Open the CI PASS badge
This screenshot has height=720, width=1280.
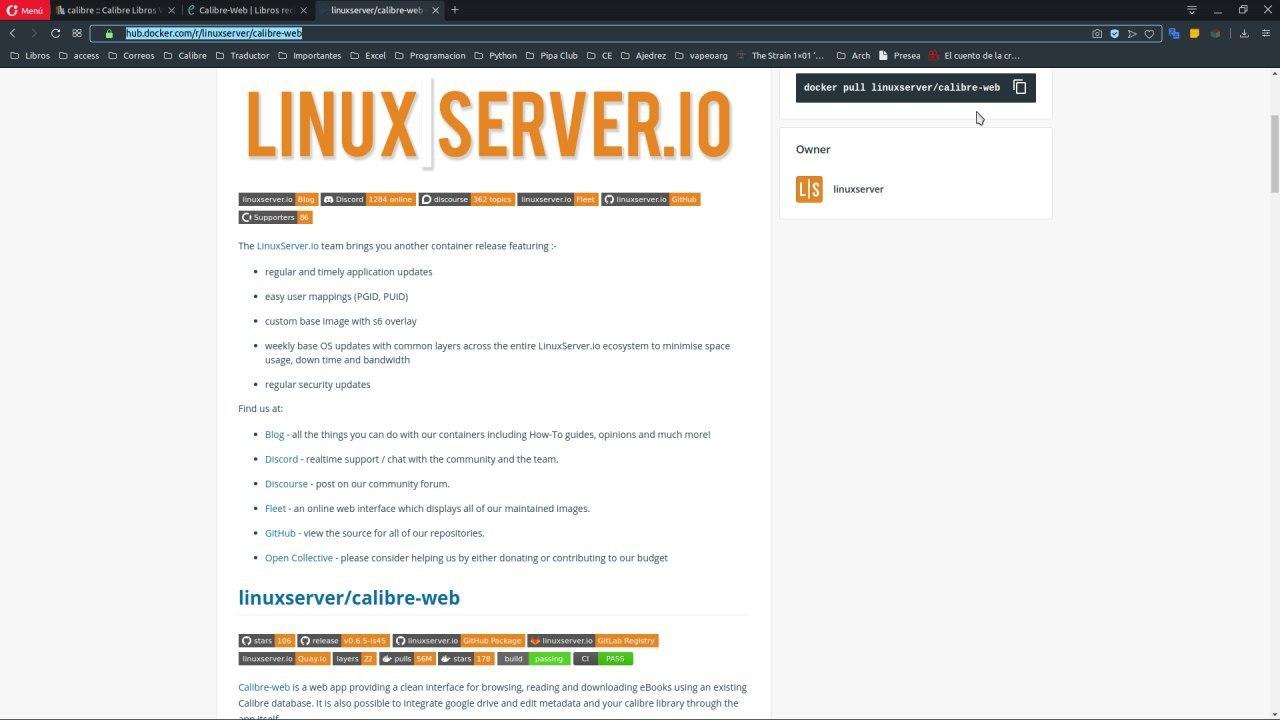[x=603, y=658]
